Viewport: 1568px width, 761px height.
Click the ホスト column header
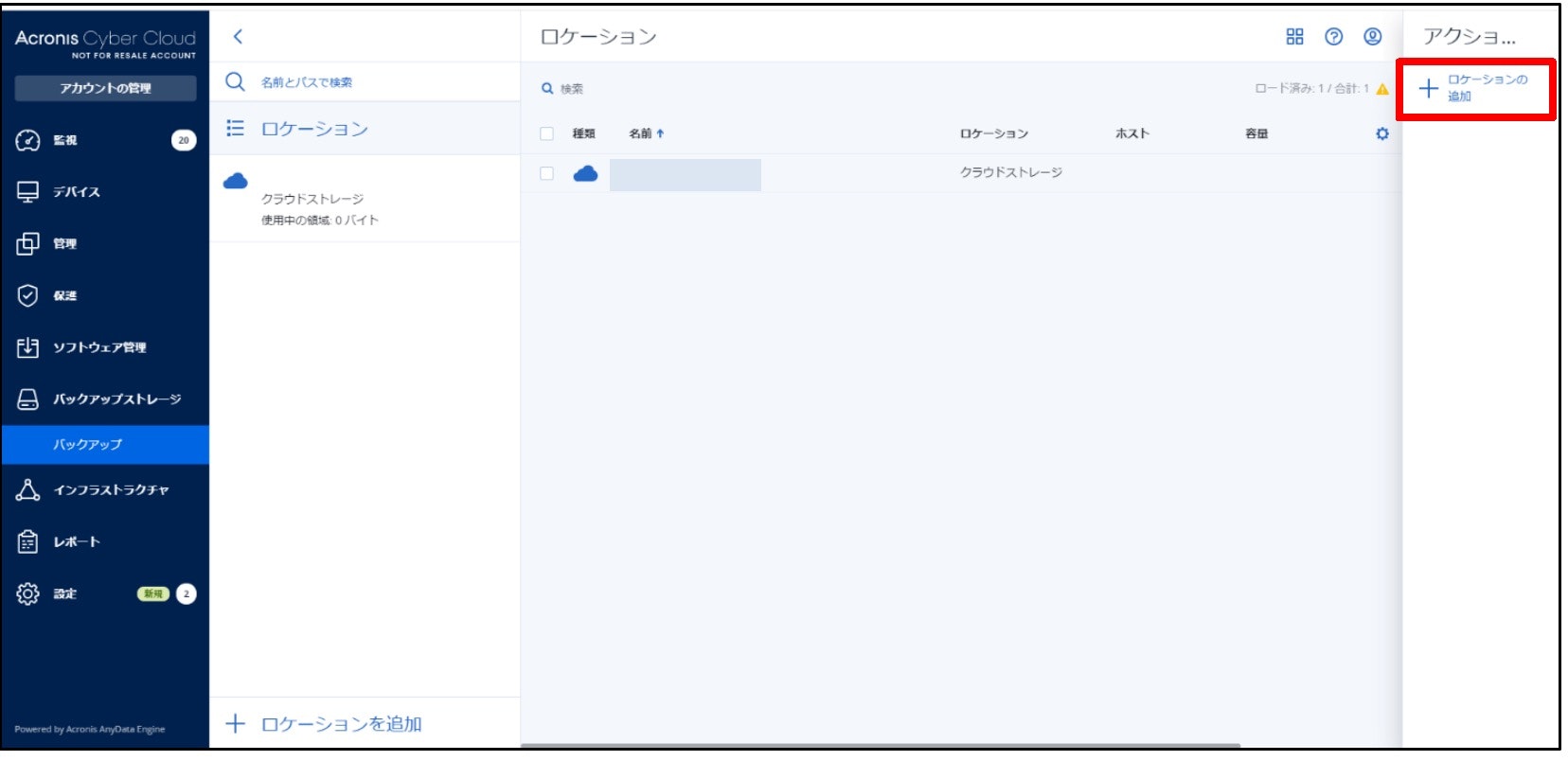click(x=1132, y=133)
